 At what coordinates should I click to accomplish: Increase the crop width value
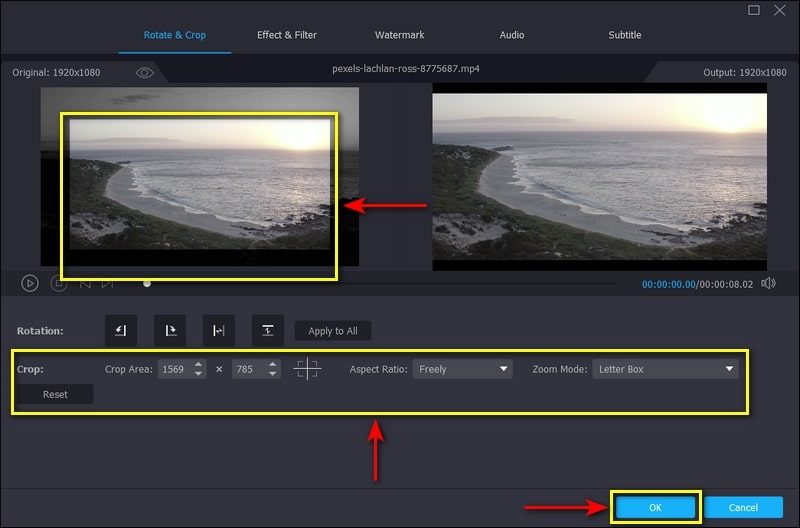pyautogui.click(x=199, y=364)
